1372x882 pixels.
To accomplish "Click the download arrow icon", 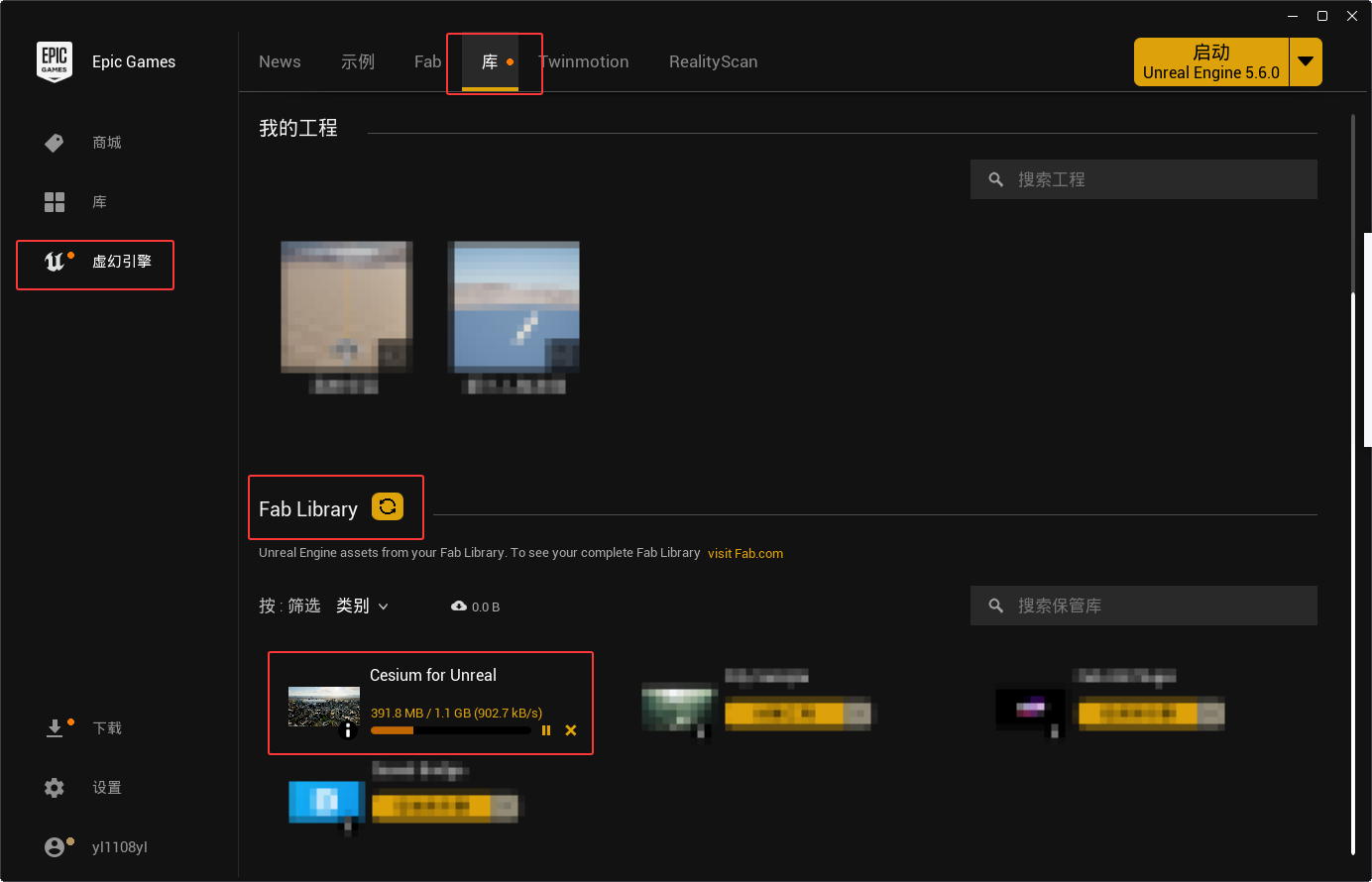I will [x=55, y=728].
